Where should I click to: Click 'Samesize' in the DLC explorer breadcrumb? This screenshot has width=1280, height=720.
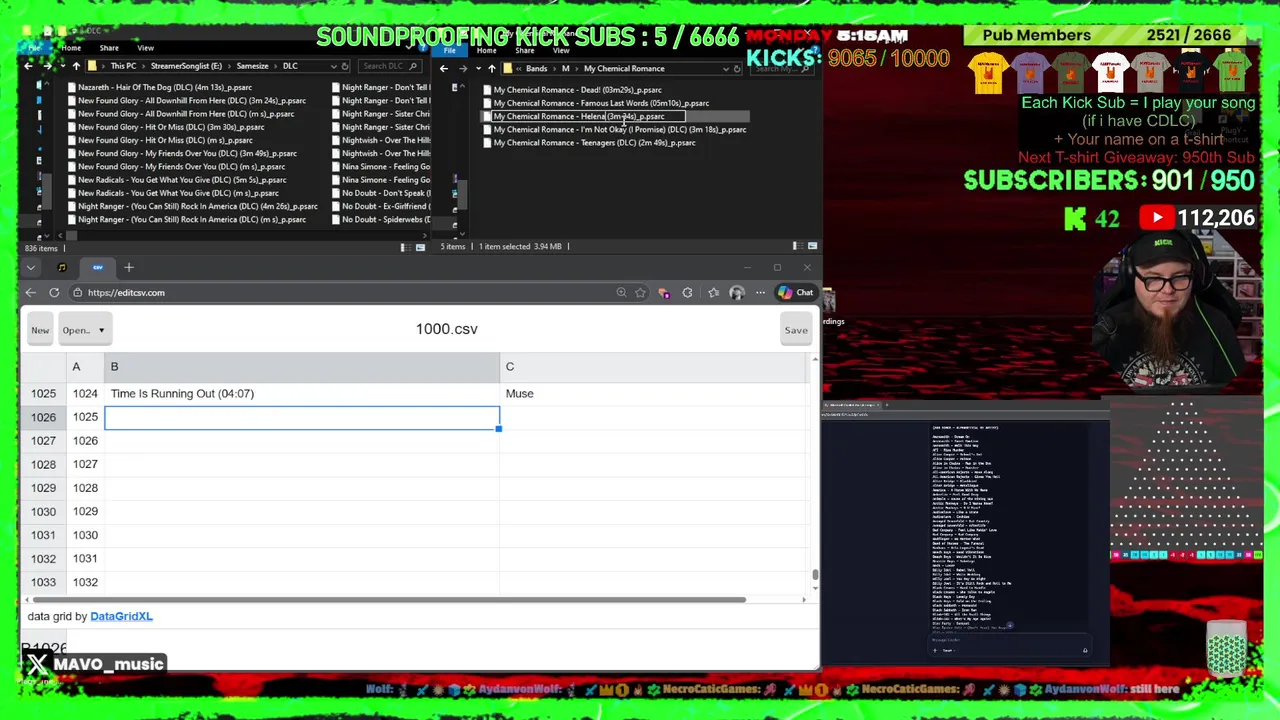pos(252,66)
